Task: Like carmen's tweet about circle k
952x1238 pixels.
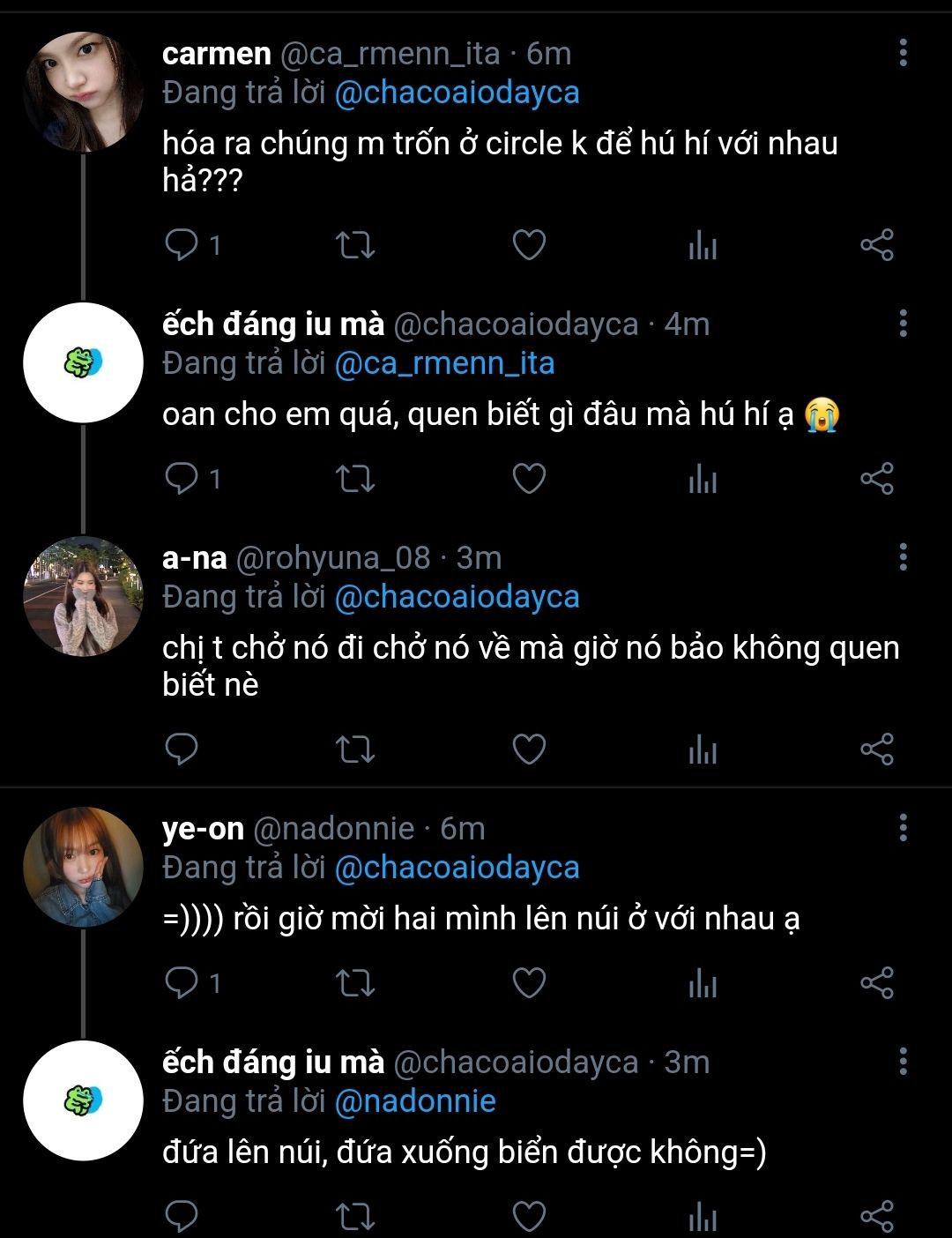Action: [529, 244]
